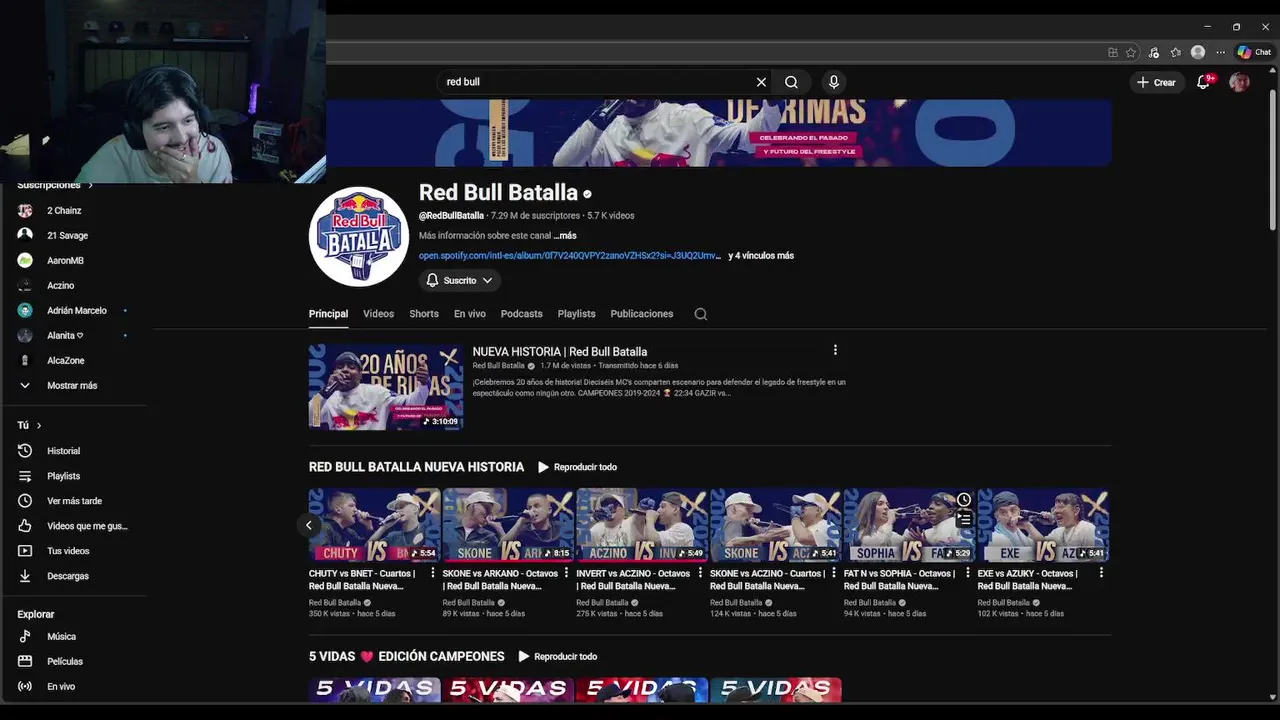Expand the Suscripciones section header

(54, 185)
